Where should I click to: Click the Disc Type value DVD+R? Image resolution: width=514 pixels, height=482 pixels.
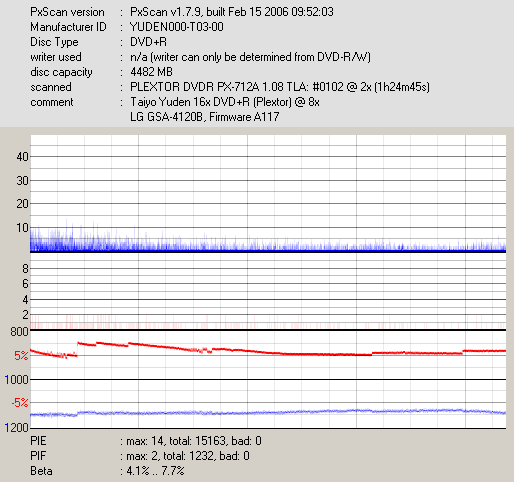[148, 42]
